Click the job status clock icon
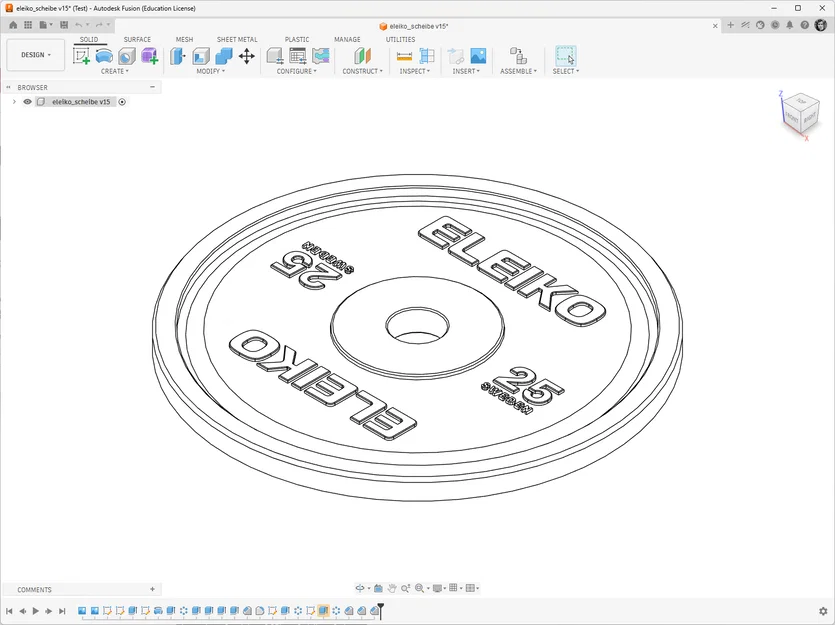 775,25
